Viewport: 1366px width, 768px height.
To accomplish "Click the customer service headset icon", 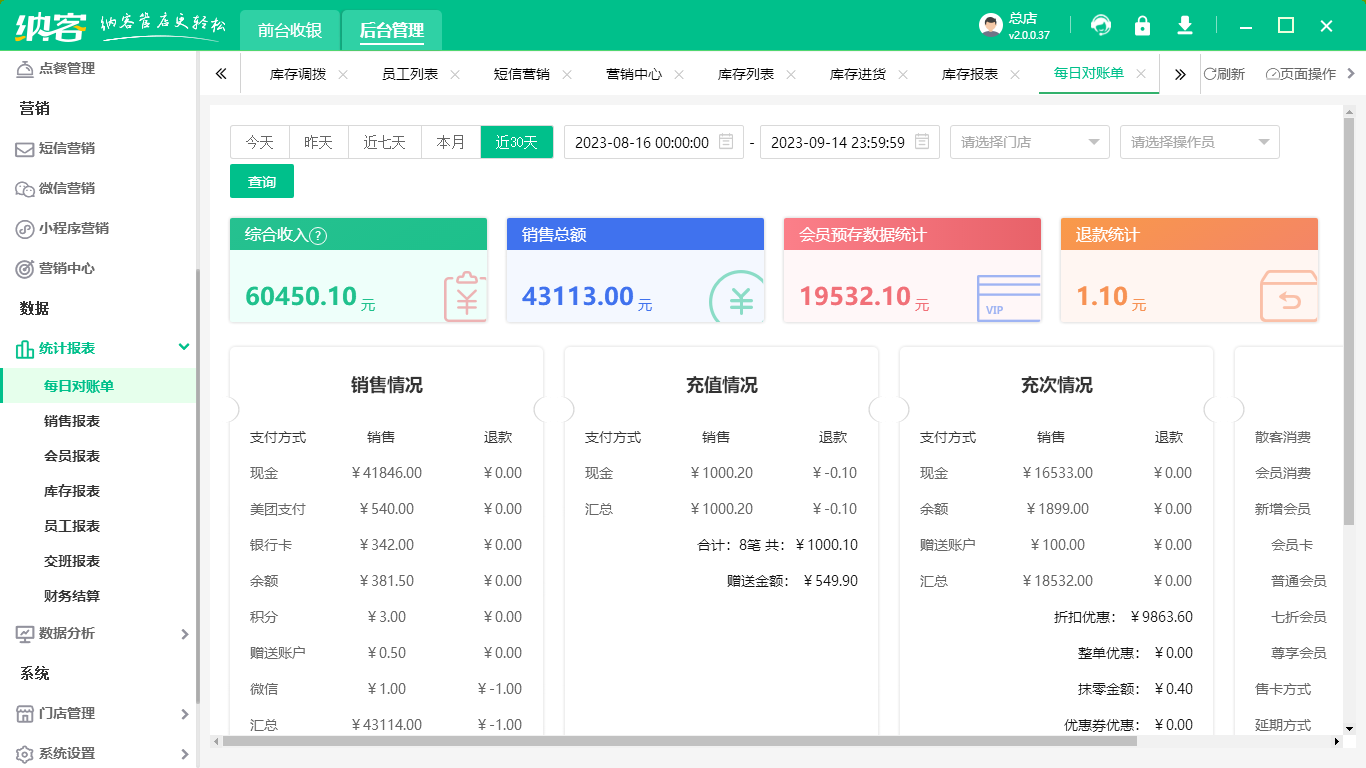I will [1101, 25].
